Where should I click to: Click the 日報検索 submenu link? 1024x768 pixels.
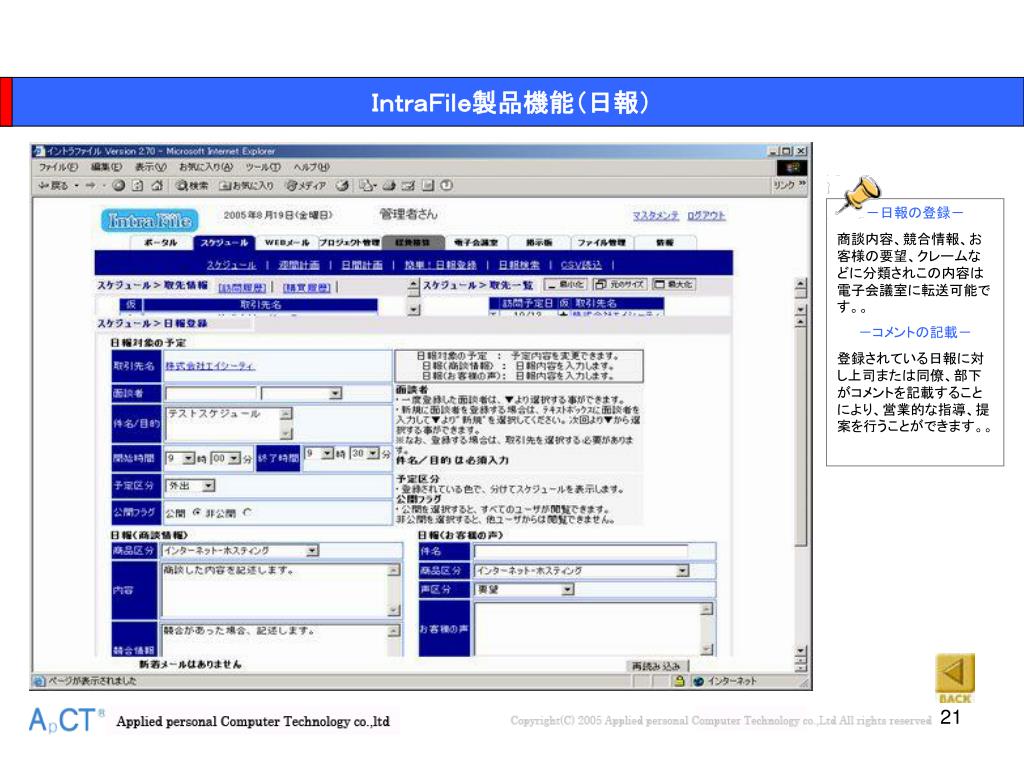(519, 264)
